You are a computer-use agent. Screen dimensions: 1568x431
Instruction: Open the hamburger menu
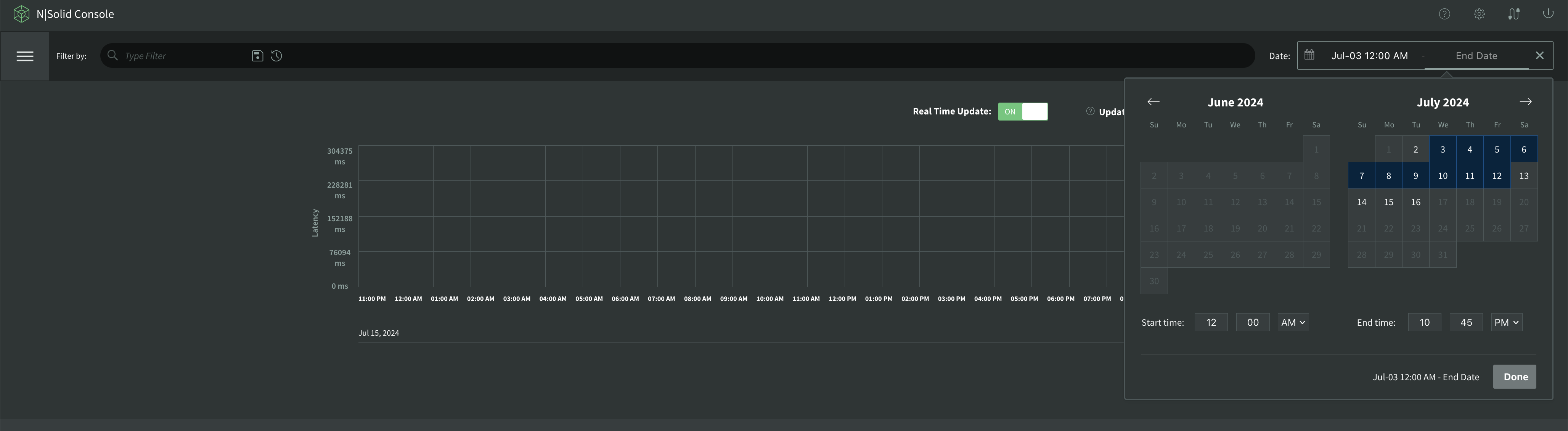25,56
